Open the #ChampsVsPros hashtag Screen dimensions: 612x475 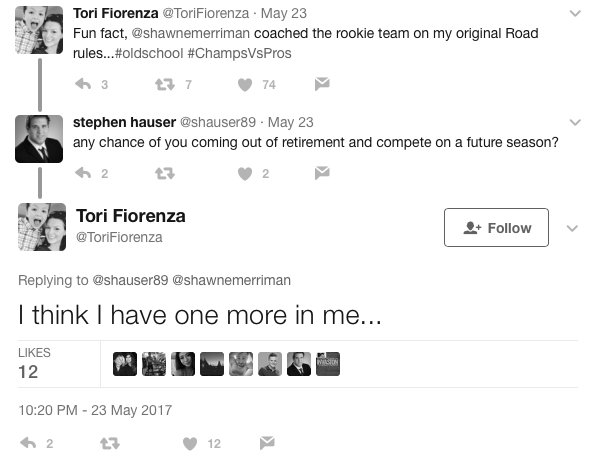pos(239,53)
